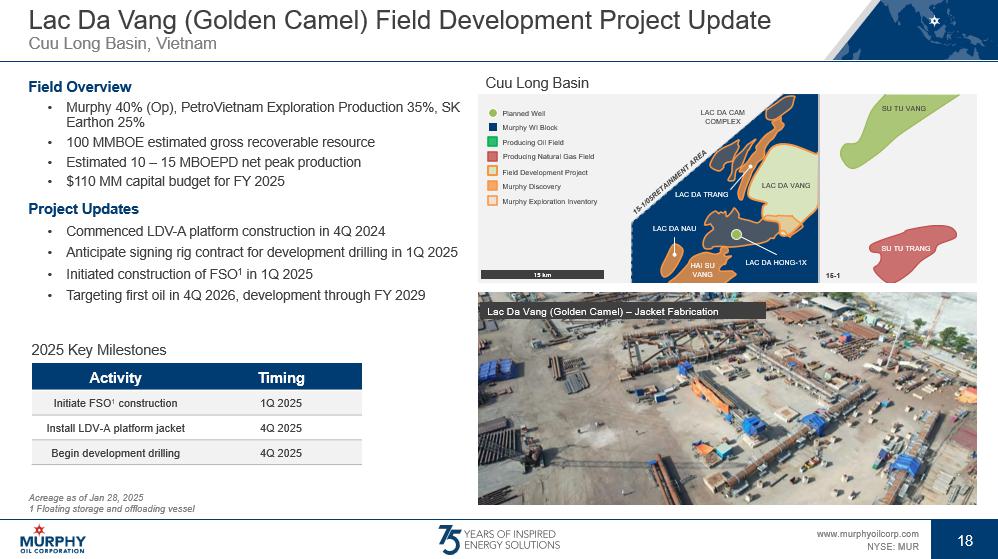Click the page number 18
This screenshot has width=998, height=559.
[x=965, y=541]
